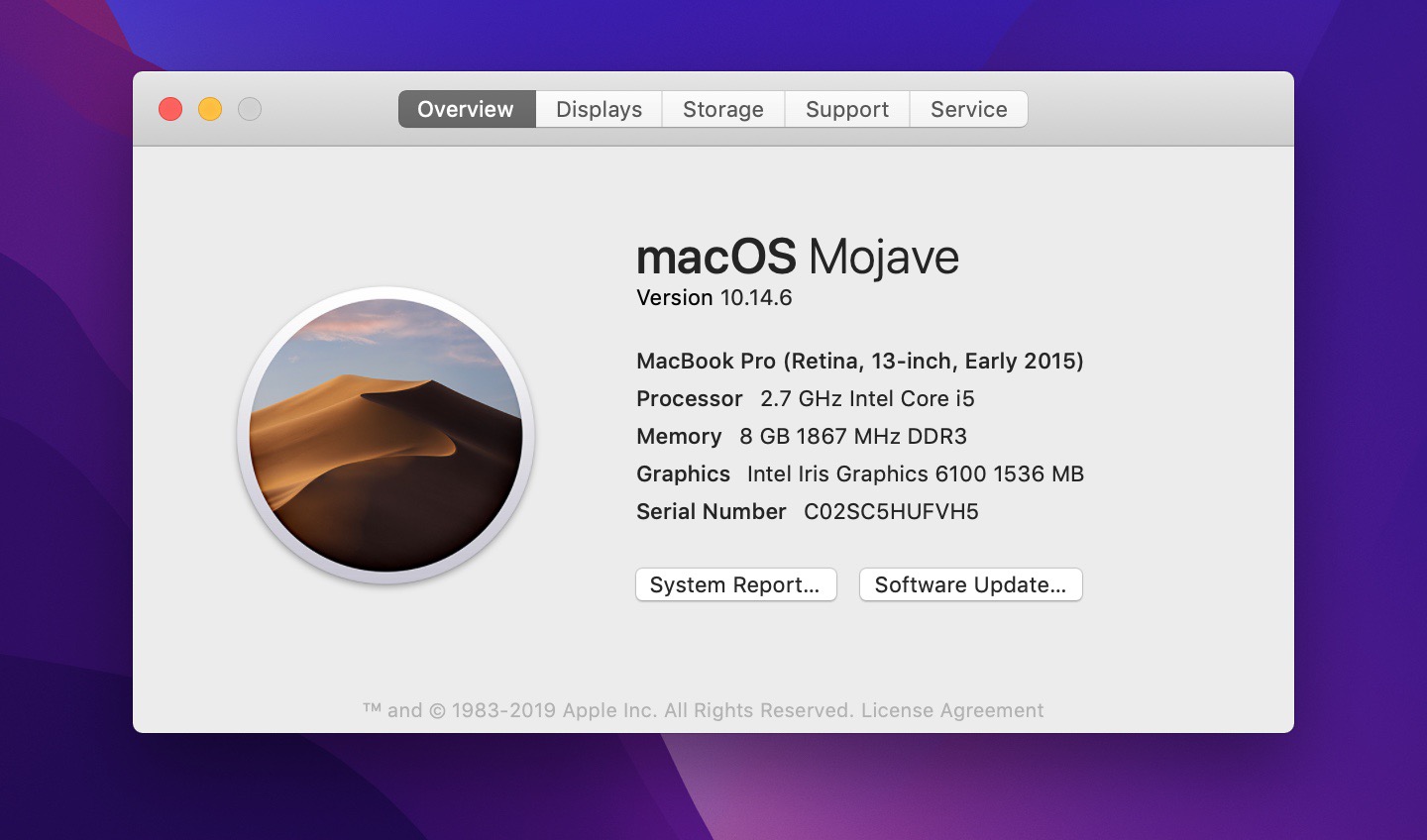Minimize window with the yellow button
This screenshot has height=840, width=1427.
[x=210, y=109]
